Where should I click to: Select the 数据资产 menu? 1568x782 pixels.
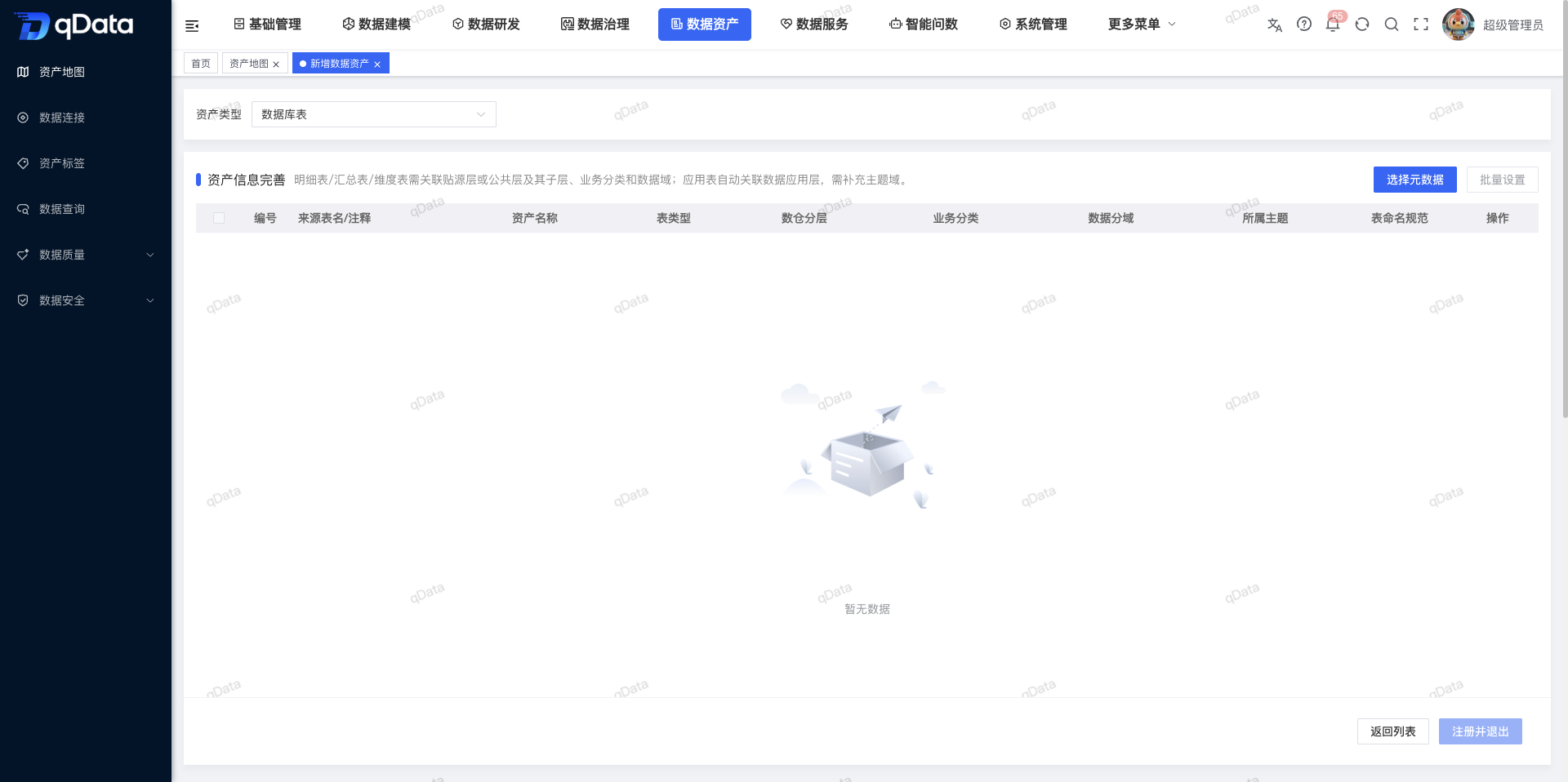705,24
